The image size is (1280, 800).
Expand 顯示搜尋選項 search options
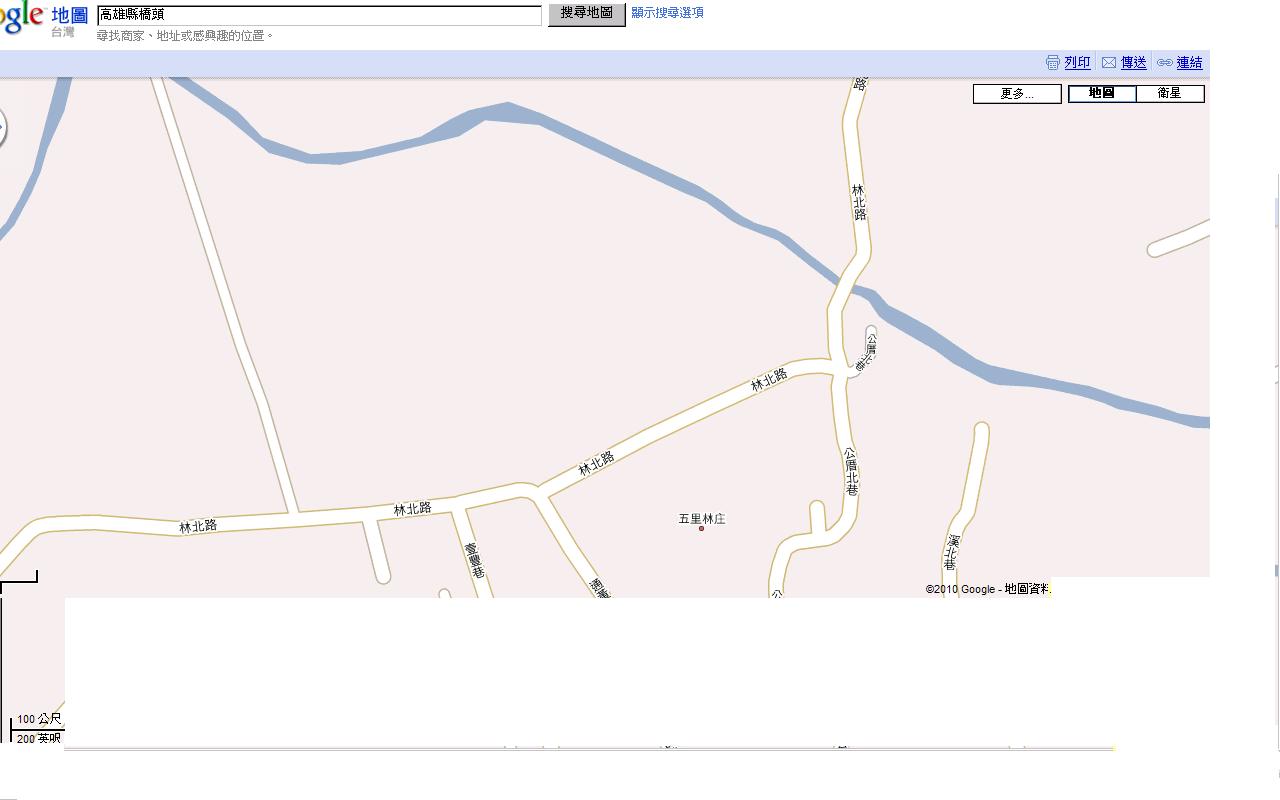pos(667,13)
